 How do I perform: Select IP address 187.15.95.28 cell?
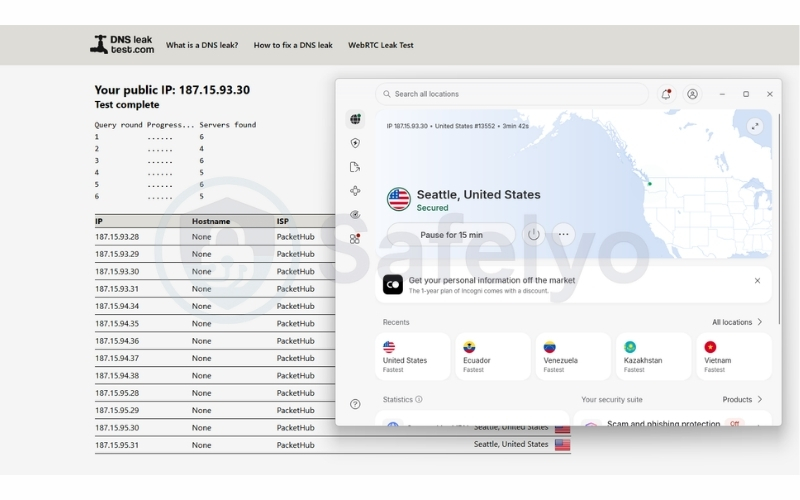(117, 393)
